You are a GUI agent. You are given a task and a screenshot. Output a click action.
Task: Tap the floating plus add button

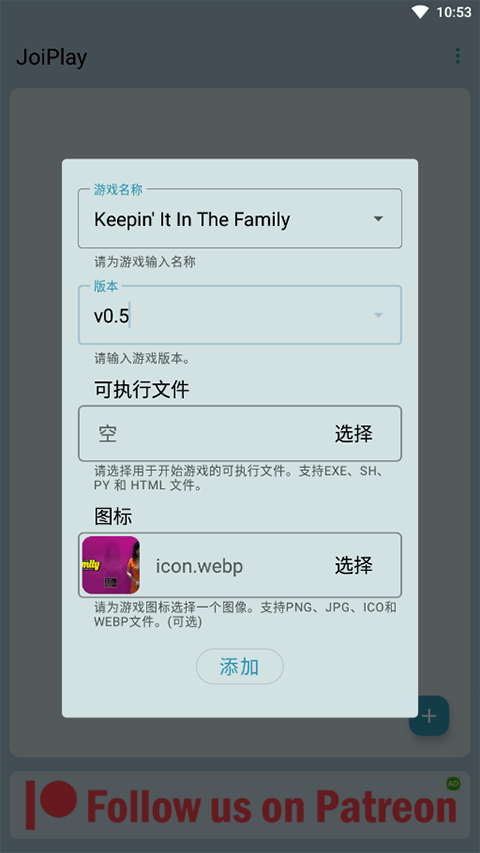click(x=429, y=715)
